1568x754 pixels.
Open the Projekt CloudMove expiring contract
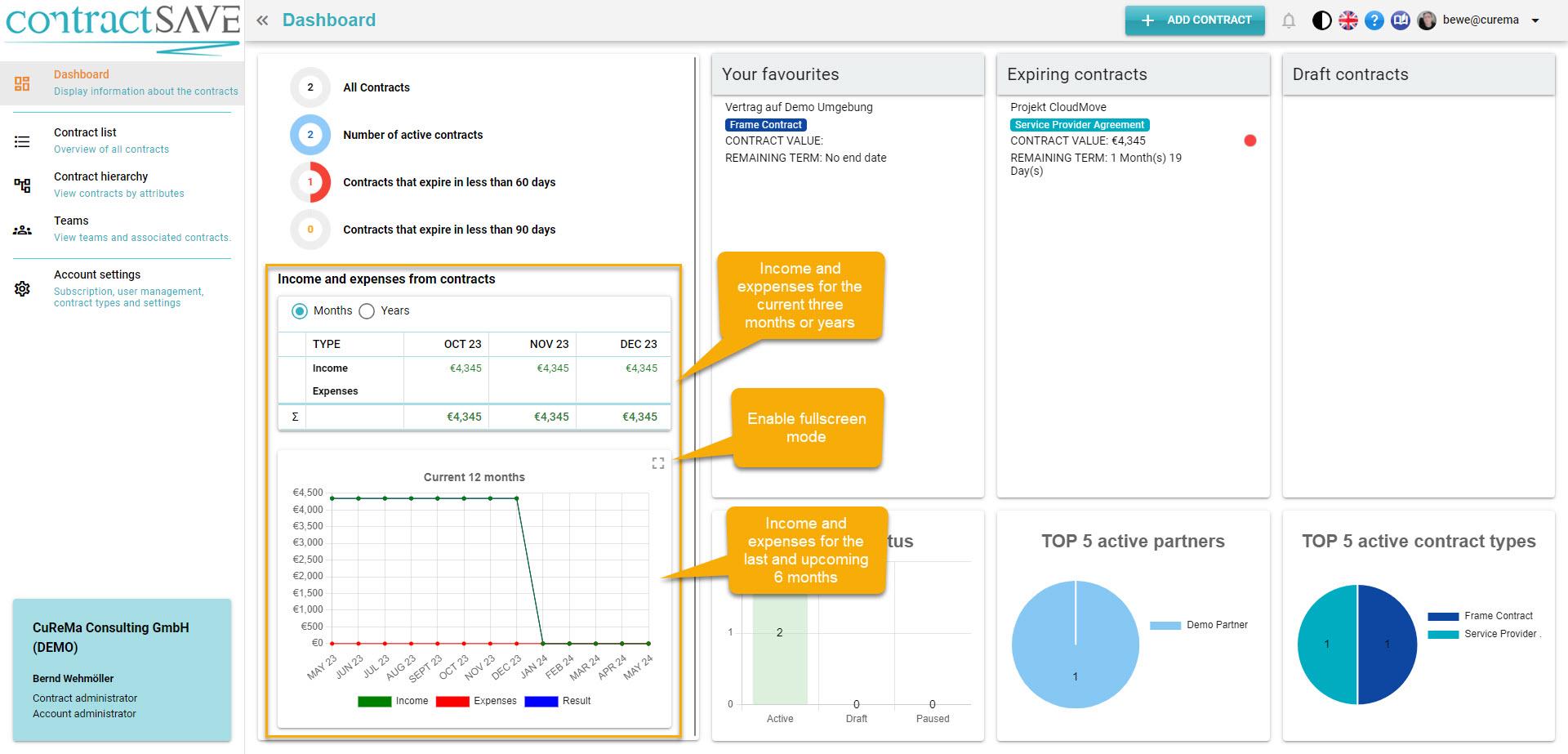(x=1058, y=107)
